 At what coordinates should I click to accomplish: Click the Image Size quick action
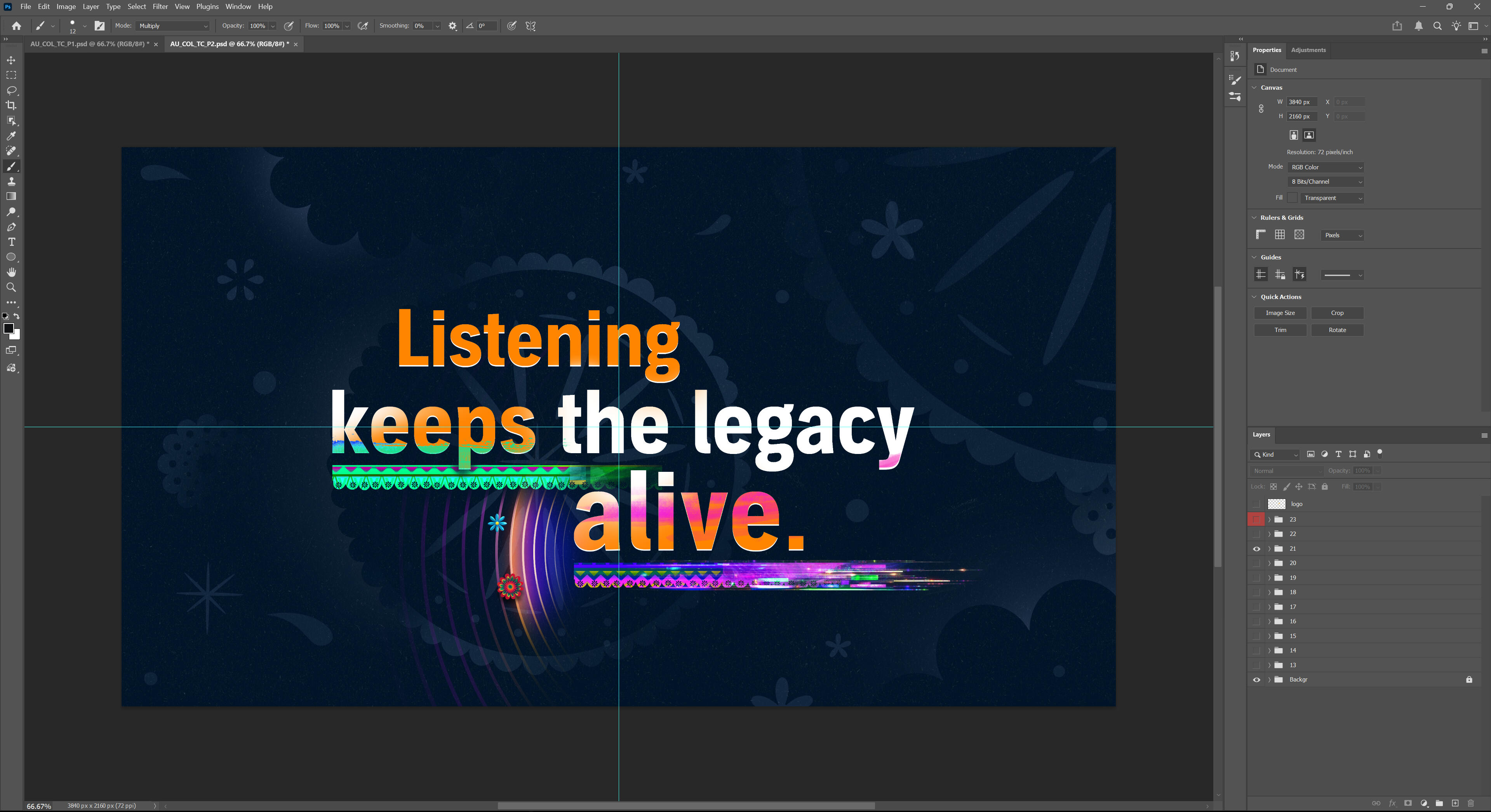click(1280, 313)
